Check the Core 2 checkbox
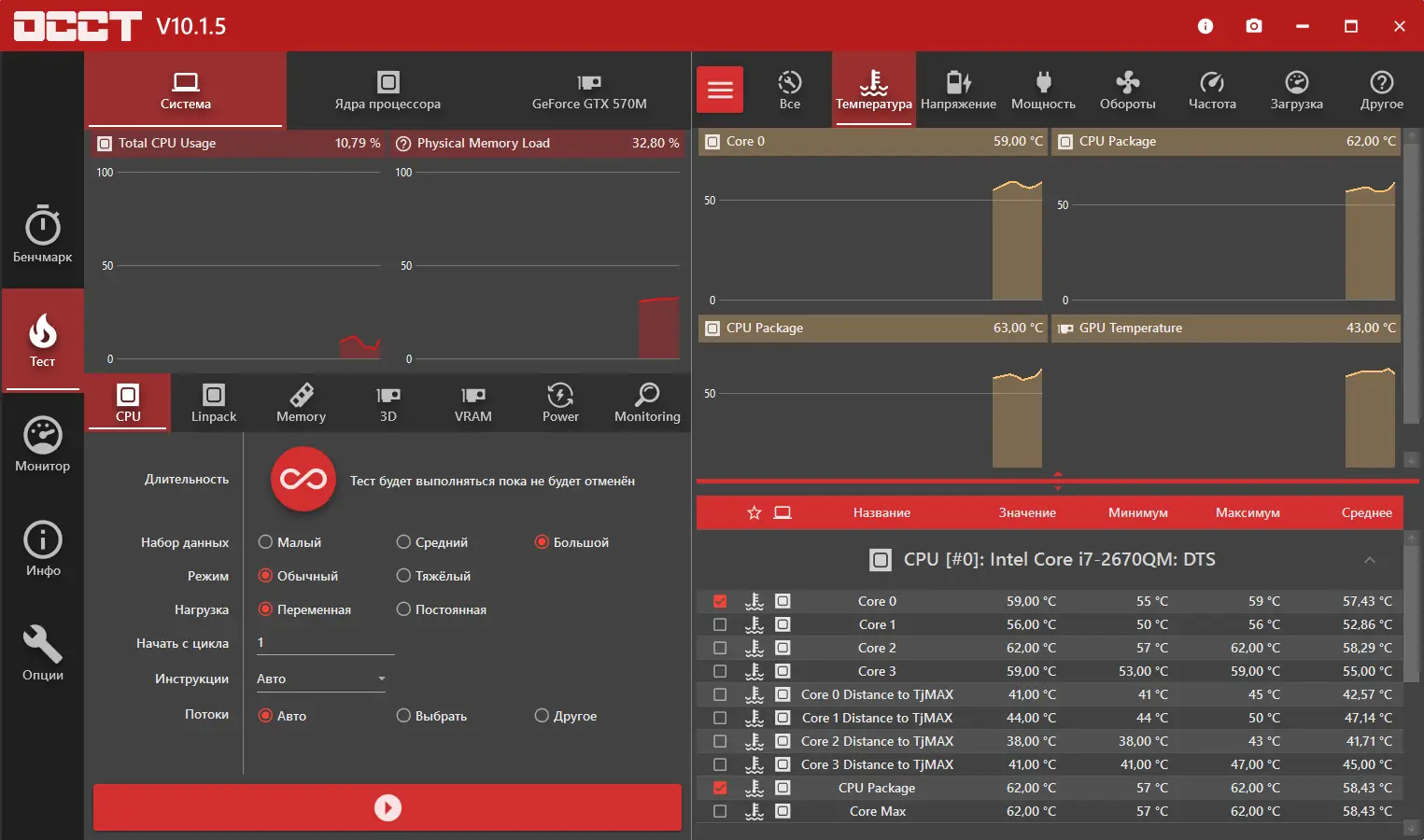The image size is (1424, 840). (720, 648)
